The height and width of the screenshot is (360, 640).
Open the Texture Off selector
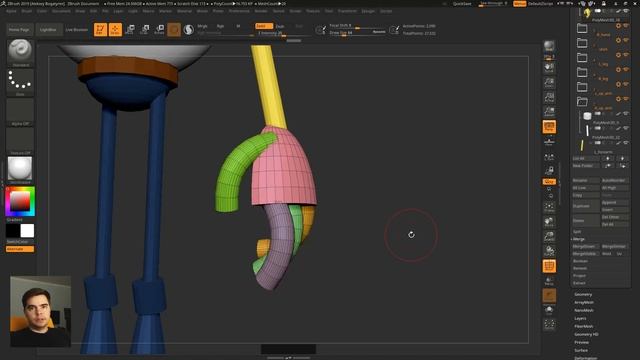(x=20, y=141)
